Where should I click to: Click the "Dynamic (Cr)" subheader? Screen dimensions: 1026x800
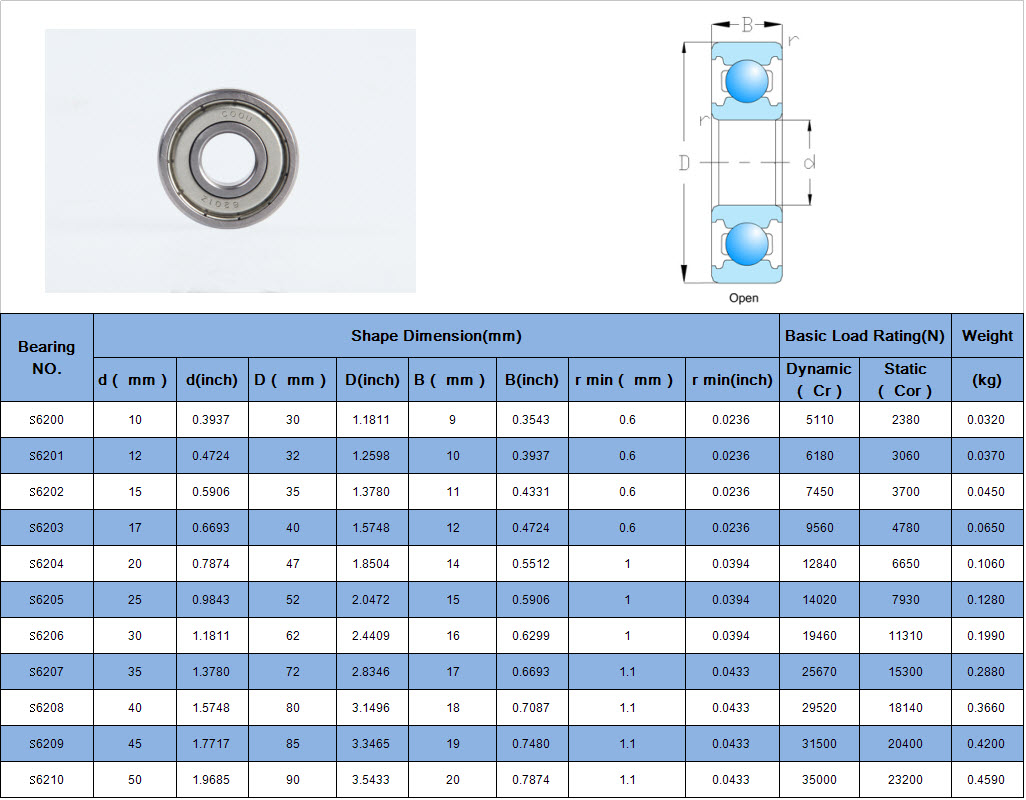pos(819,380)
